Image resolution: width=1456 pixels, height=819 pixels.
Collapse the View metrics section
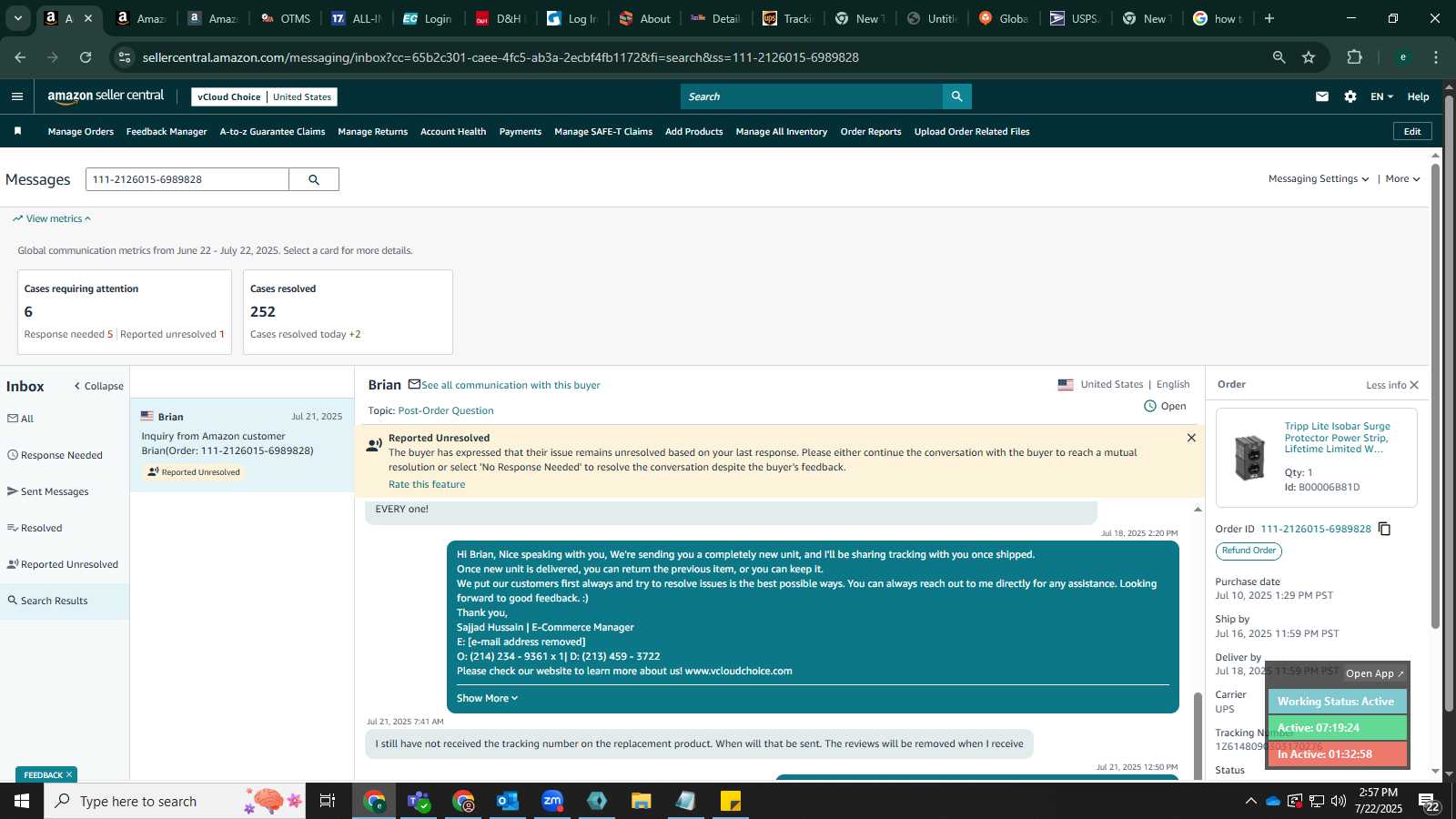point(52,218)
